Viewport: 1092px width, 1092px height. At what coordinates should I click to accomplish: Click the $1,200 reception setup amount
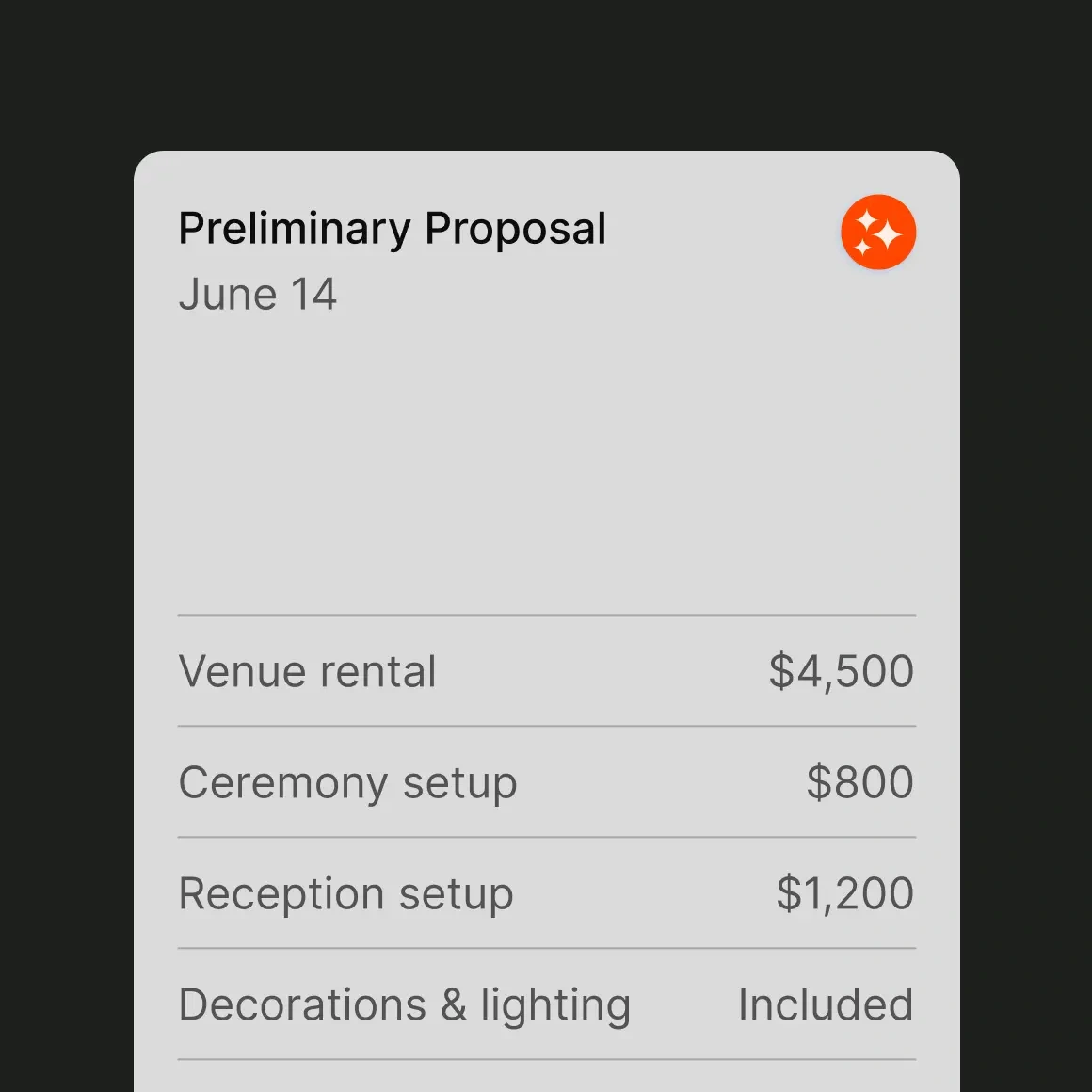point(843,892)
